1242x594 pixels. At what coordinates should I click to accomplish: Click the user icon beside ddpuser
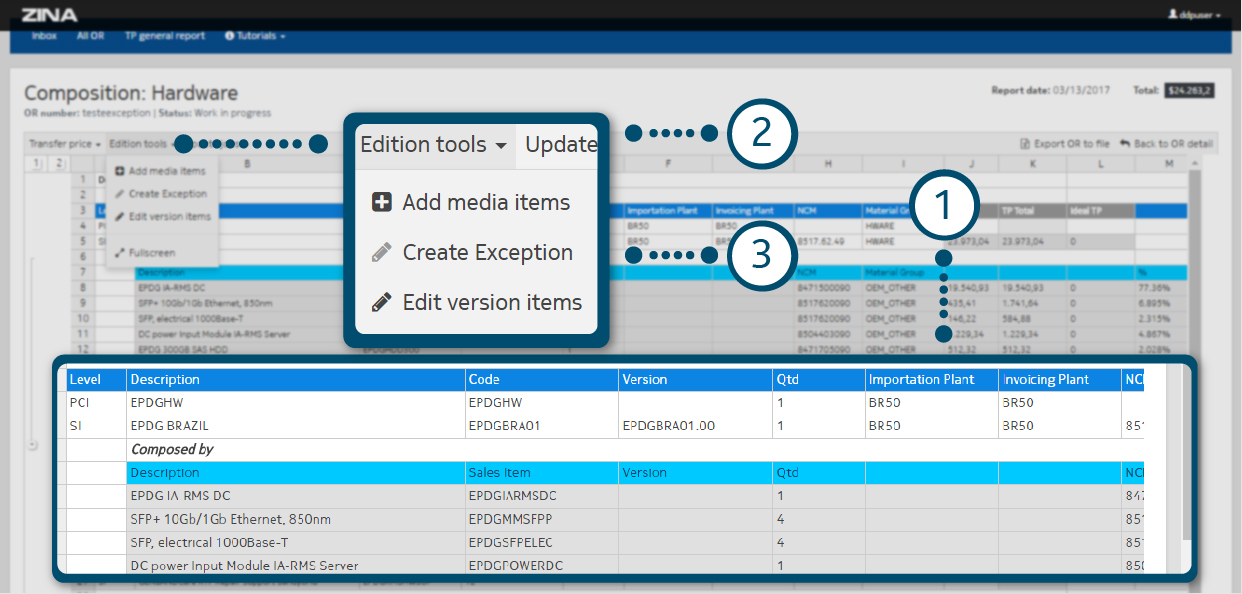click(x=1172, y=15)
